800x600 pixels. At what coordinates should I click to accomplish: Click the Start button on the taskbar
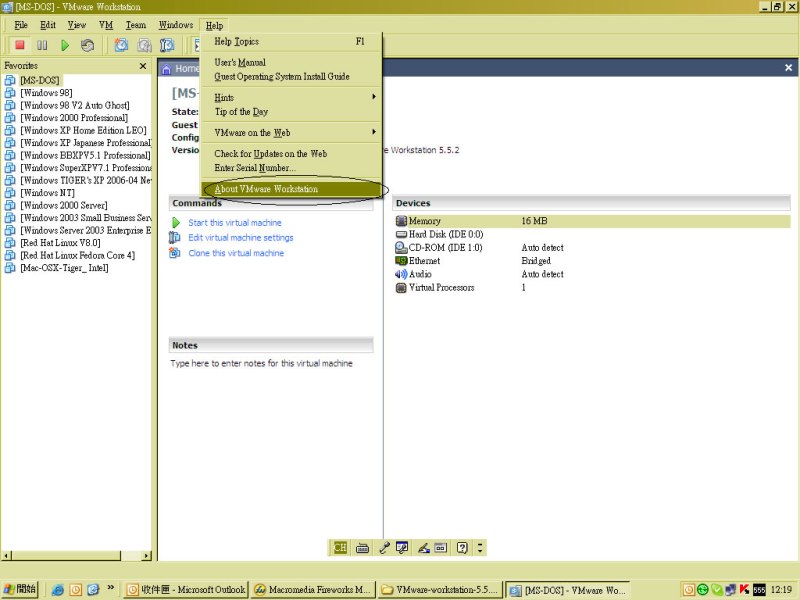(20, 589)
